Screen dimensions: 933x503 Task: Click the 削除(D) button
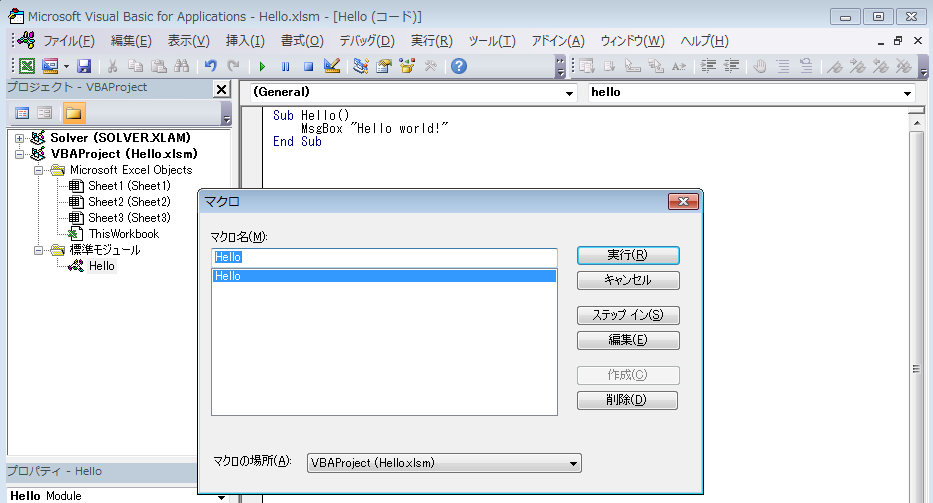pyautogui.click(x=627, y=400)
